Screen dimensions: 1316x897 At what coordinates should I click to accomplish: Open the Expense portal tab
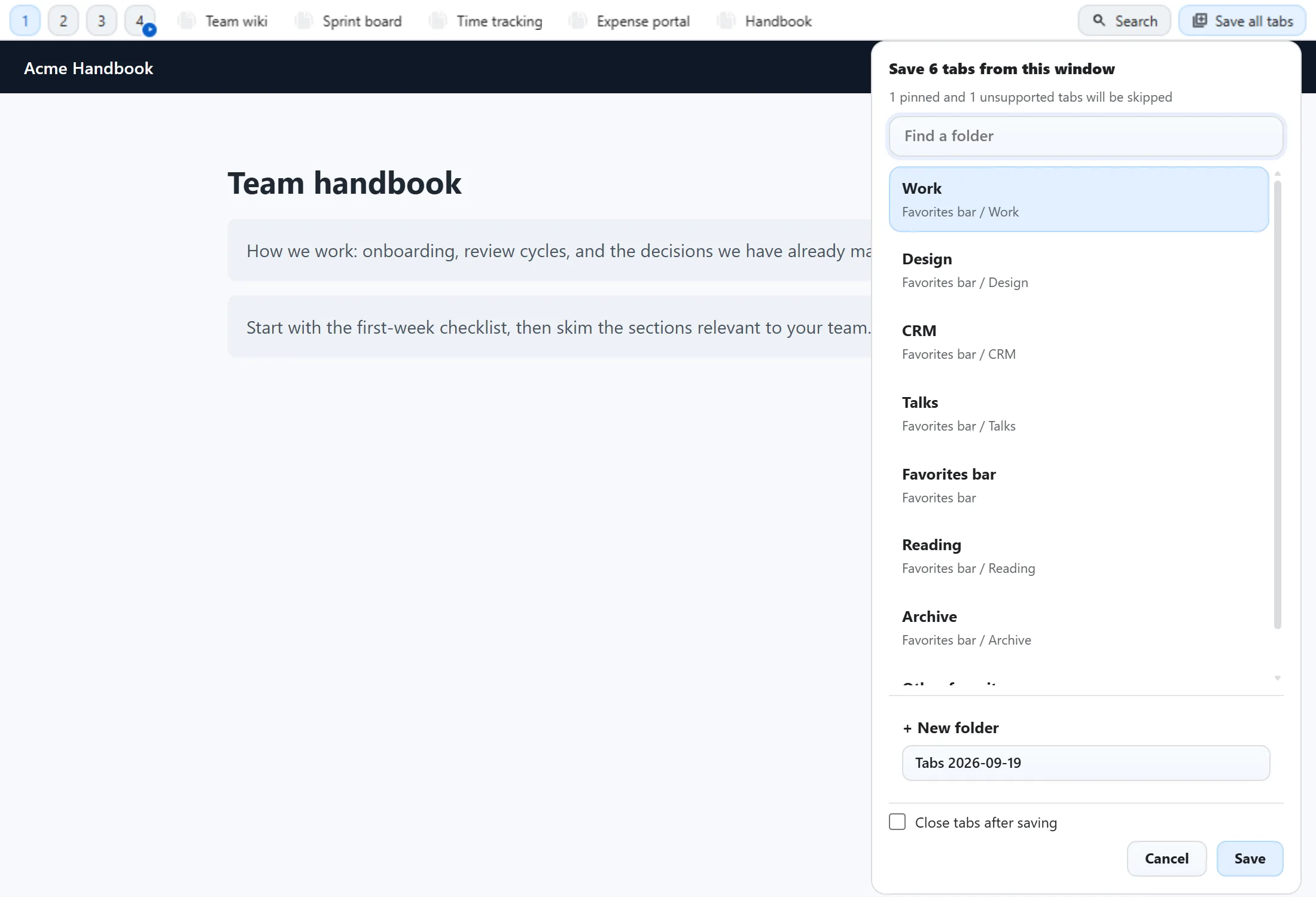[x=630, y=21]
